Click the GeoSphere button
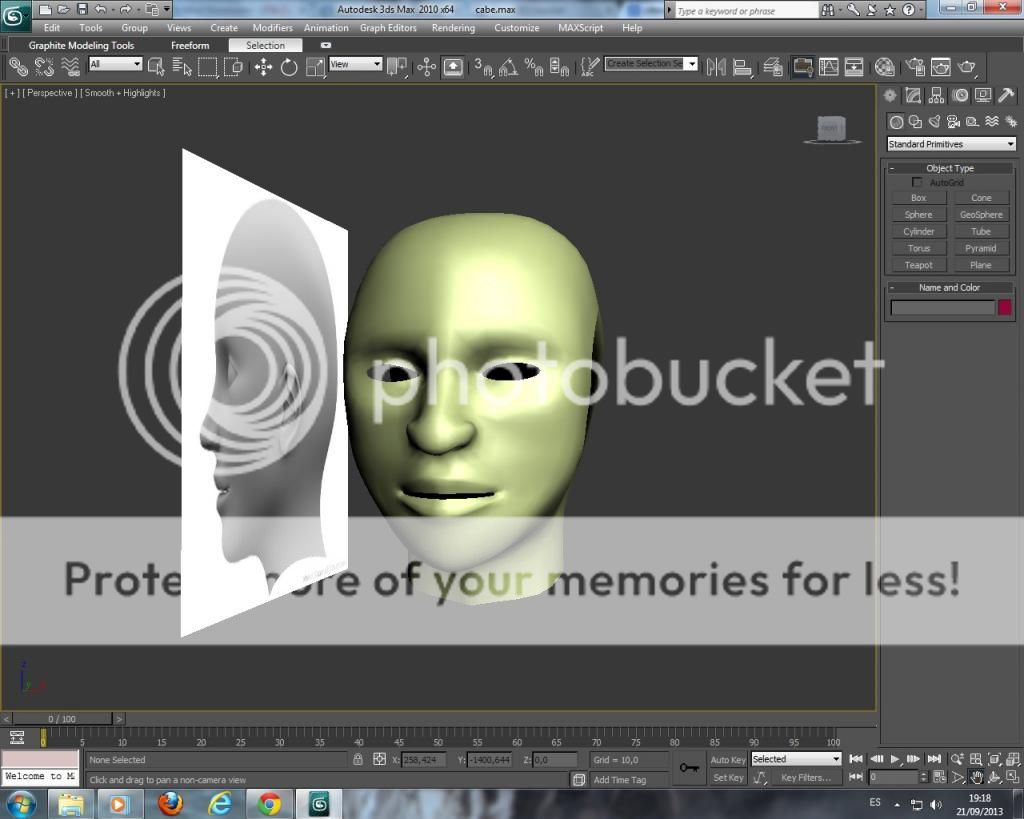This screenshot has height=819, width=1024. (980, 215)
